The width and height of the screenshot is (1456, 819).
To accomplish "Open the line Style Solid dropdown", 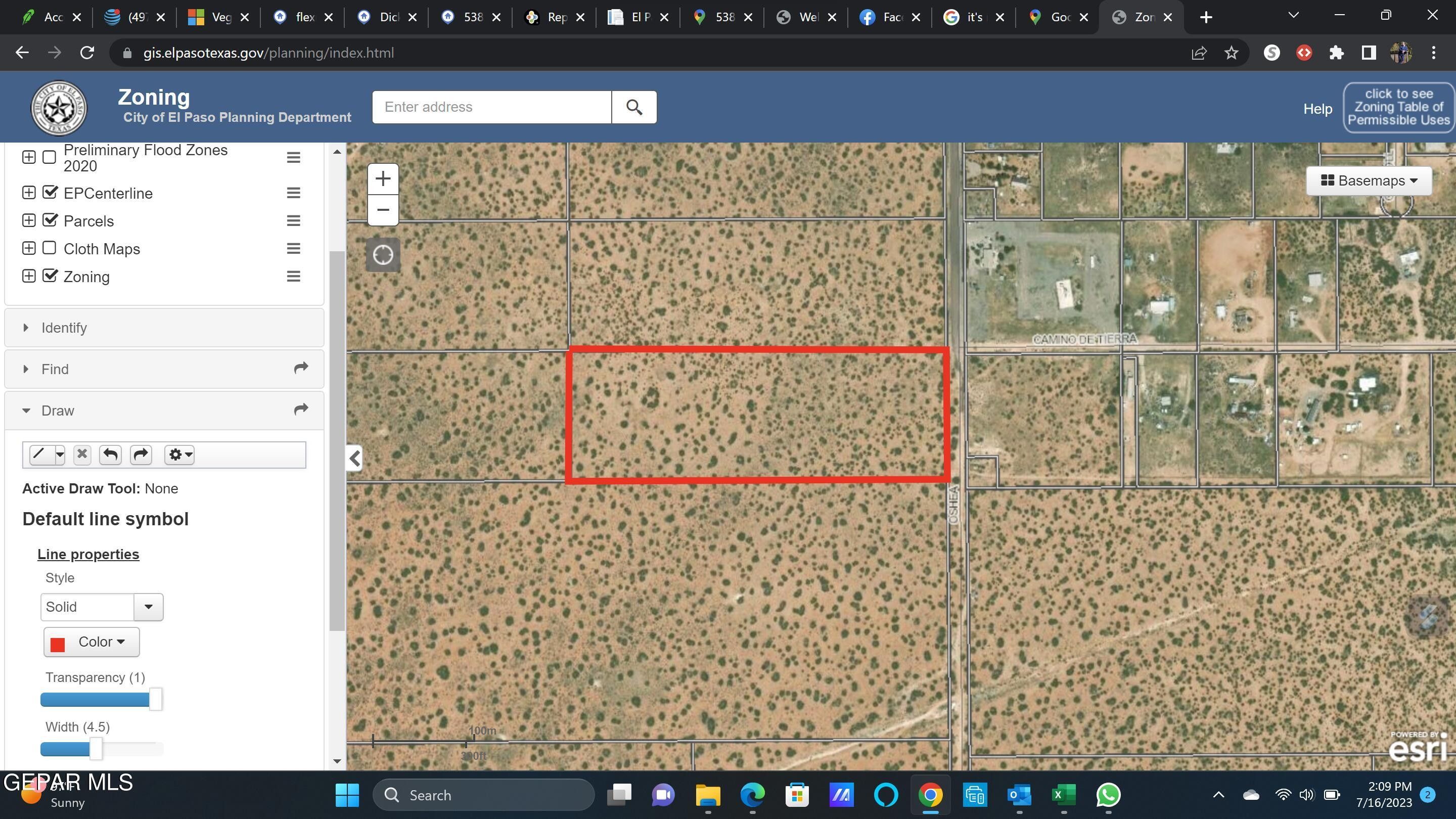I will tap(148, 607).
